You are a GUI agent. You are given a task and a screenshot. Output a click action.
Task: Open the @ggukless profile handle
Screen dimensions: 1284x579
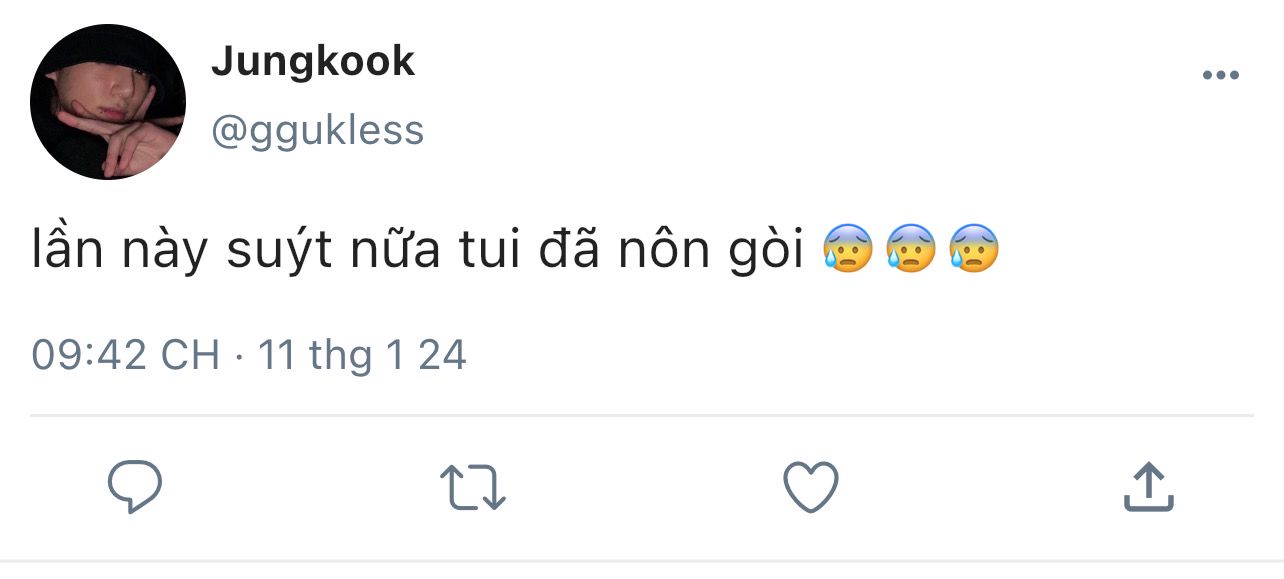coord(318,130)
